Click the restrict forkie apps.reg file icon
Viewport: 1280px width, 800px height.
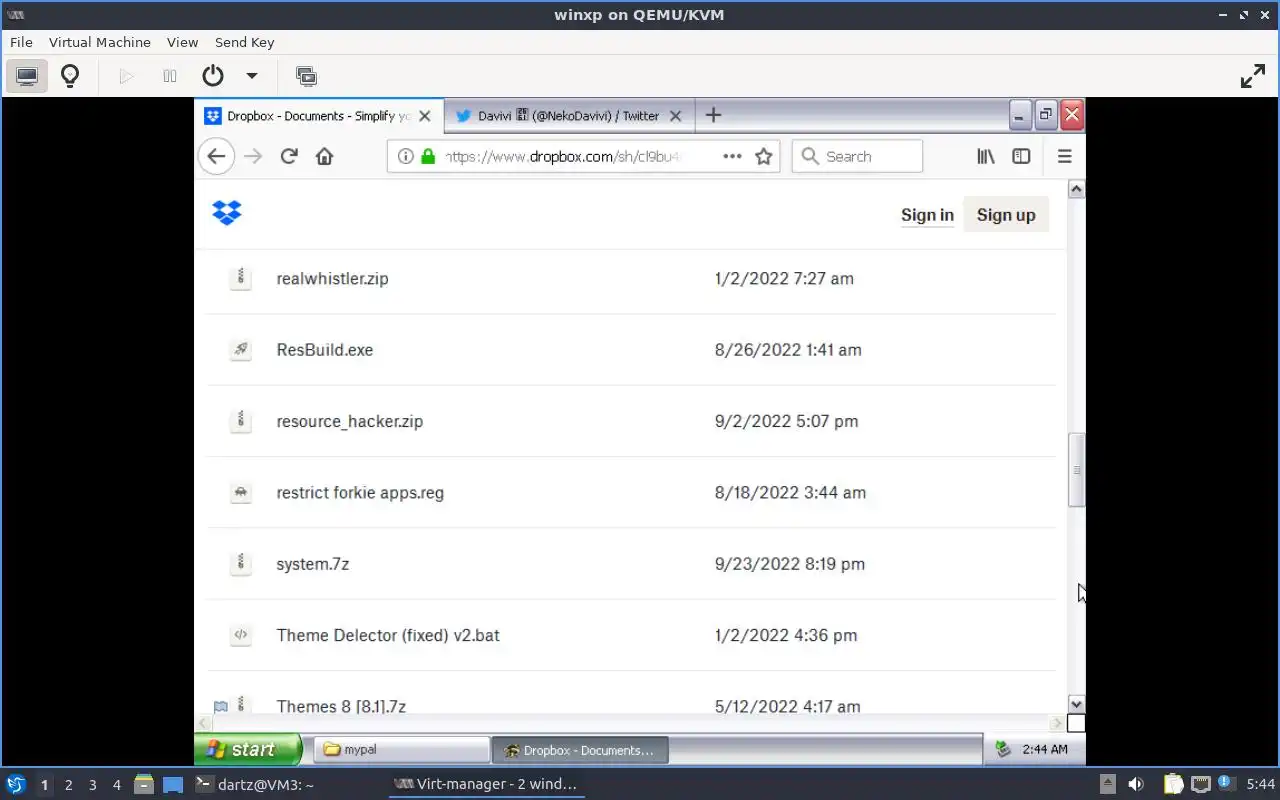(240, 493)
